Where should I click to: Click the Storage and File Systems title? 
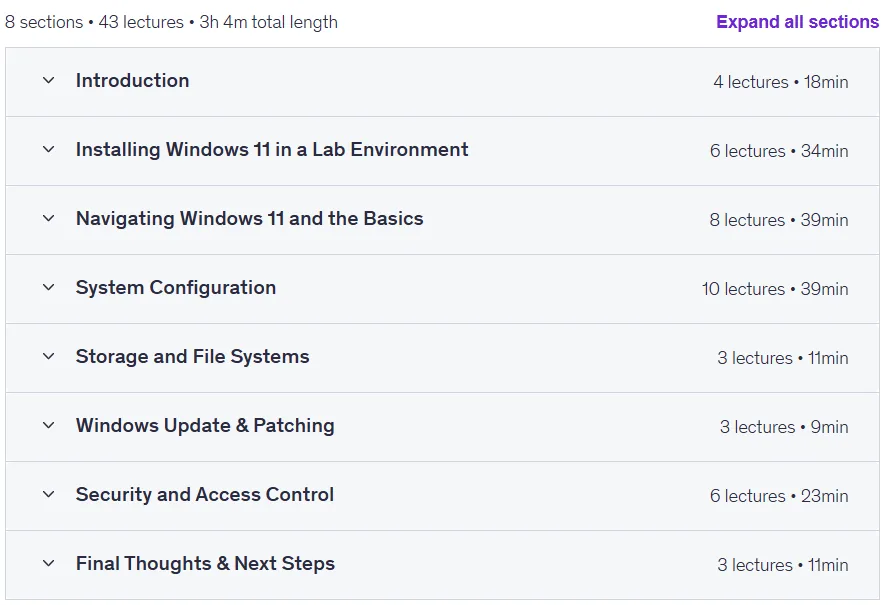pos(192,357)
